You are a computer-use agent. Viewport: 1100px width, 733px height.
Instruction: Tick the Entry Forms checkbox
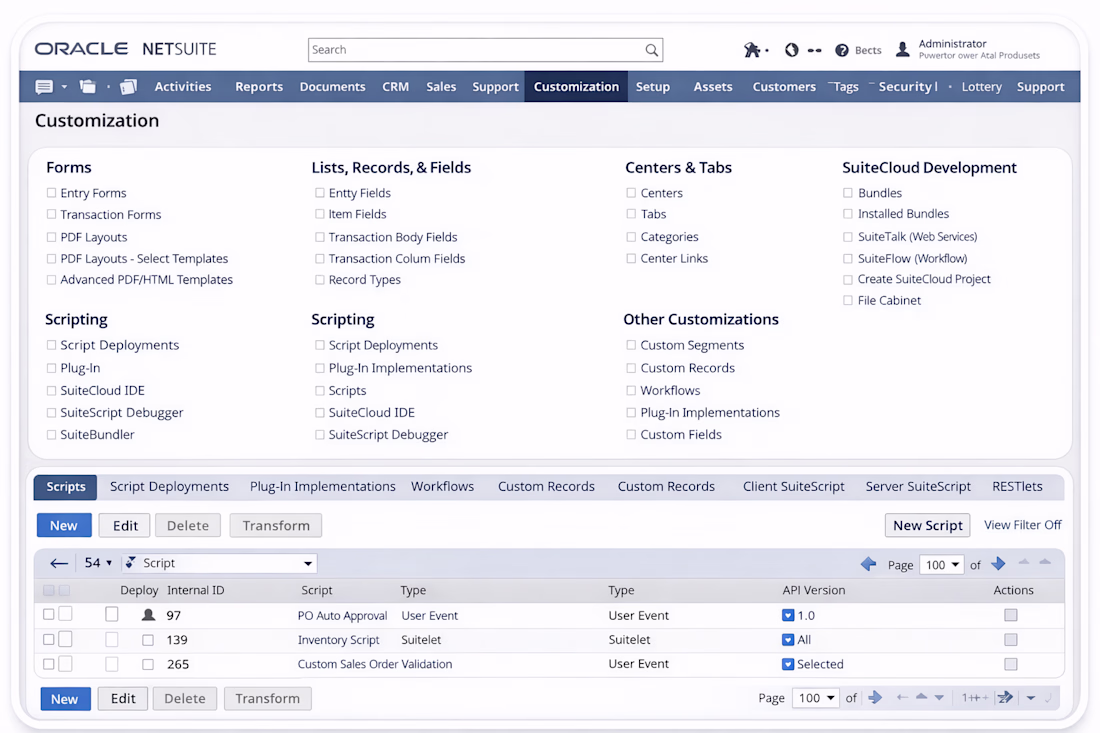[x=51, y=193]
